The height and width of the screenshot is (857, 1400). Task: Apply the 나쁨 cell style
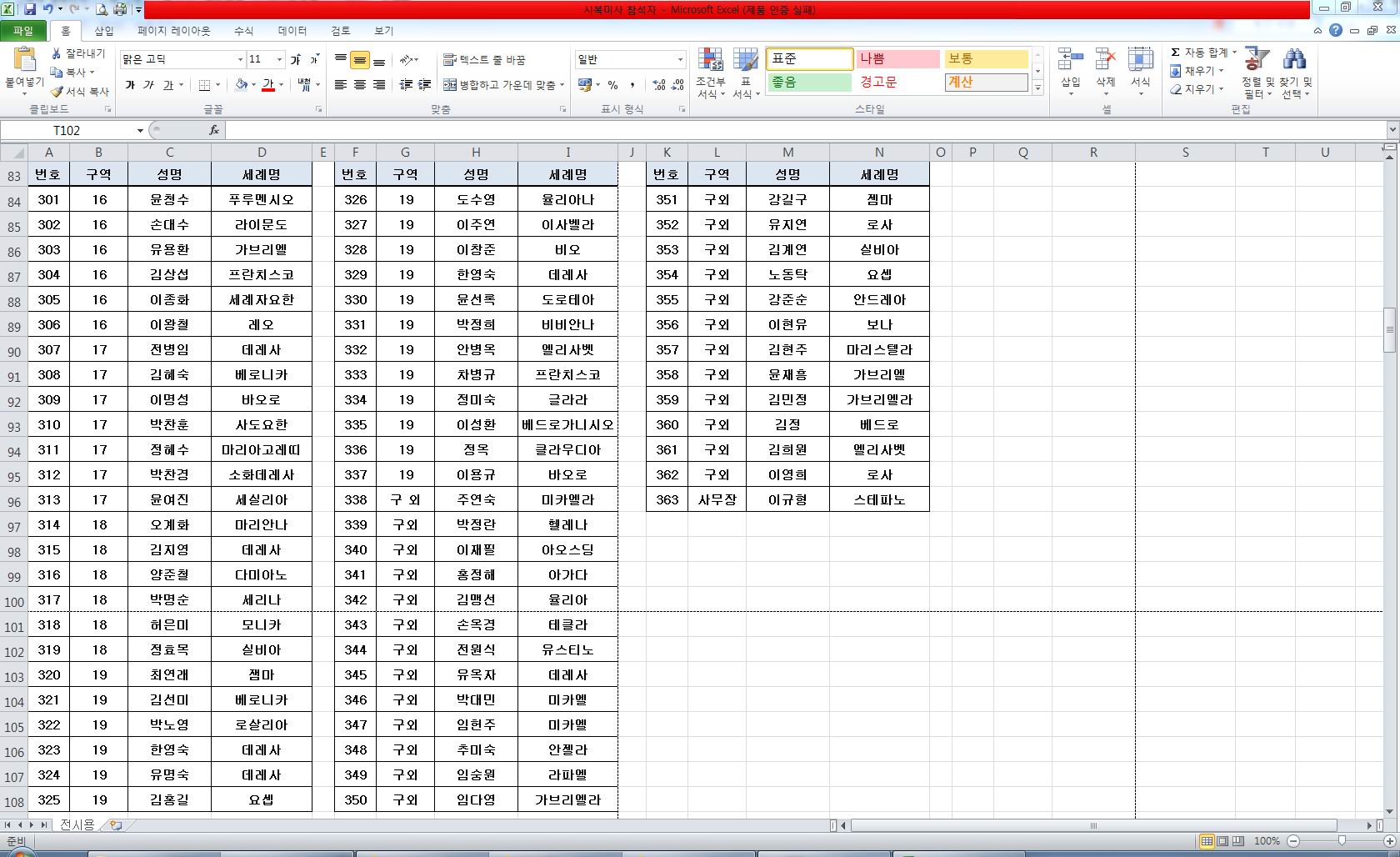click(x=897, y=59)
